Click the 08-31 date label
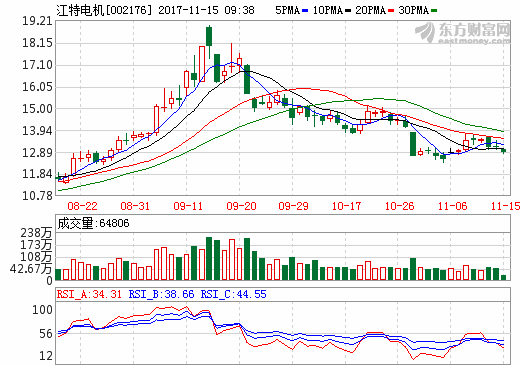 tap(135, 206)
